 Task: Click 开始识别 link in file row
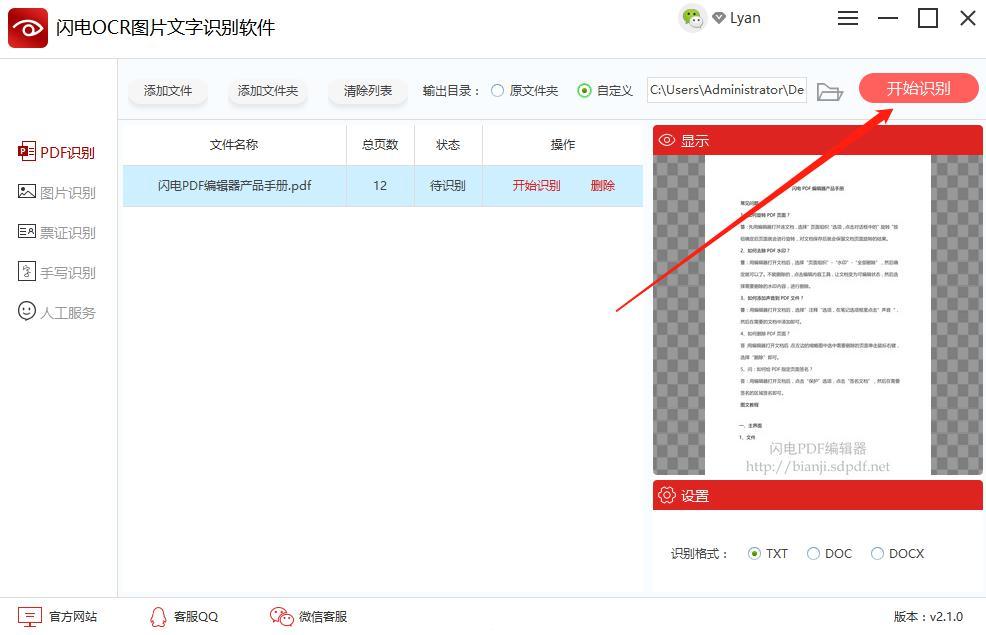(536, 185)
